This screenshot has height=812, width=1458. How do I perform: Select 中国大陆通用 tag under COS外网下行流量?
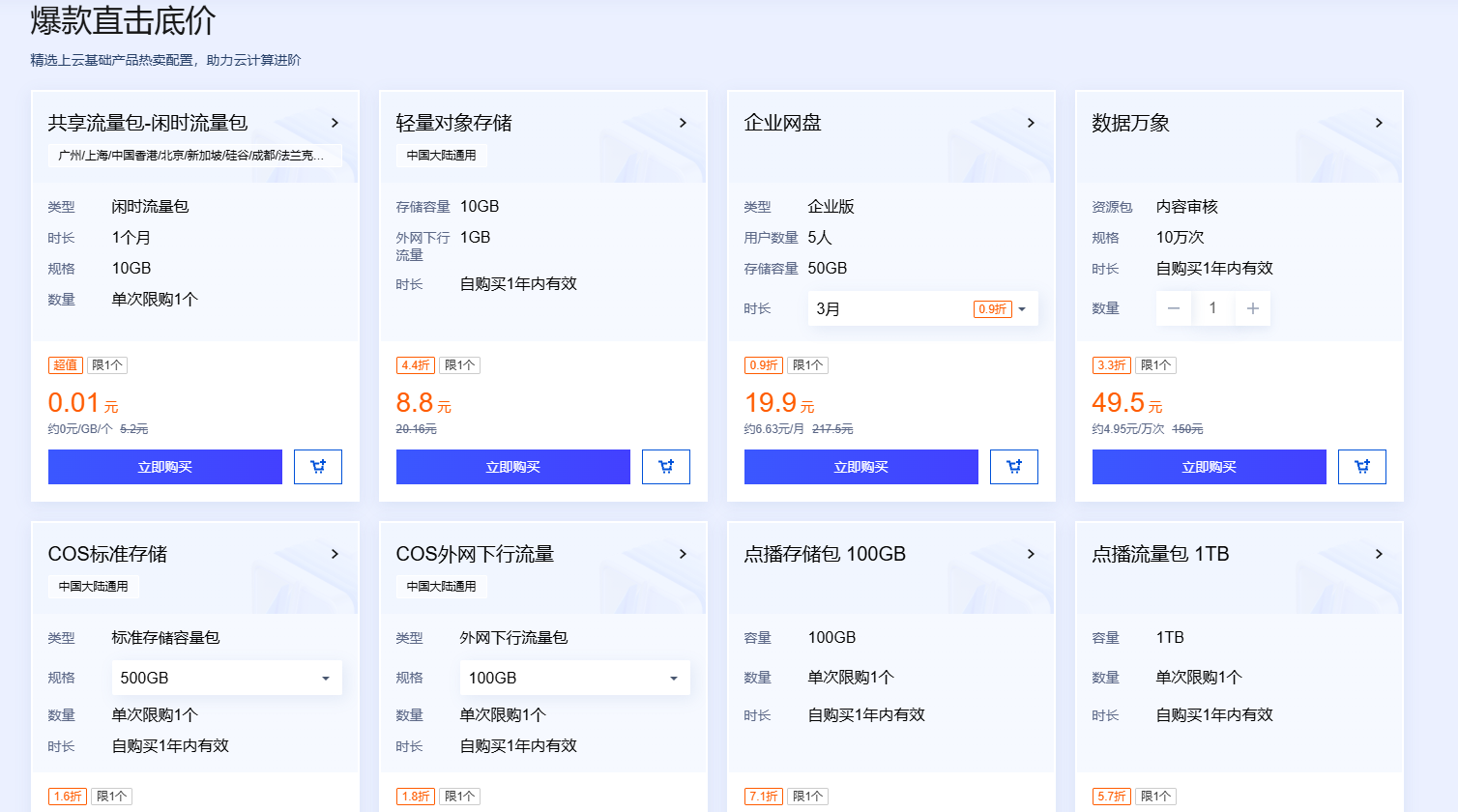point(441,587)
